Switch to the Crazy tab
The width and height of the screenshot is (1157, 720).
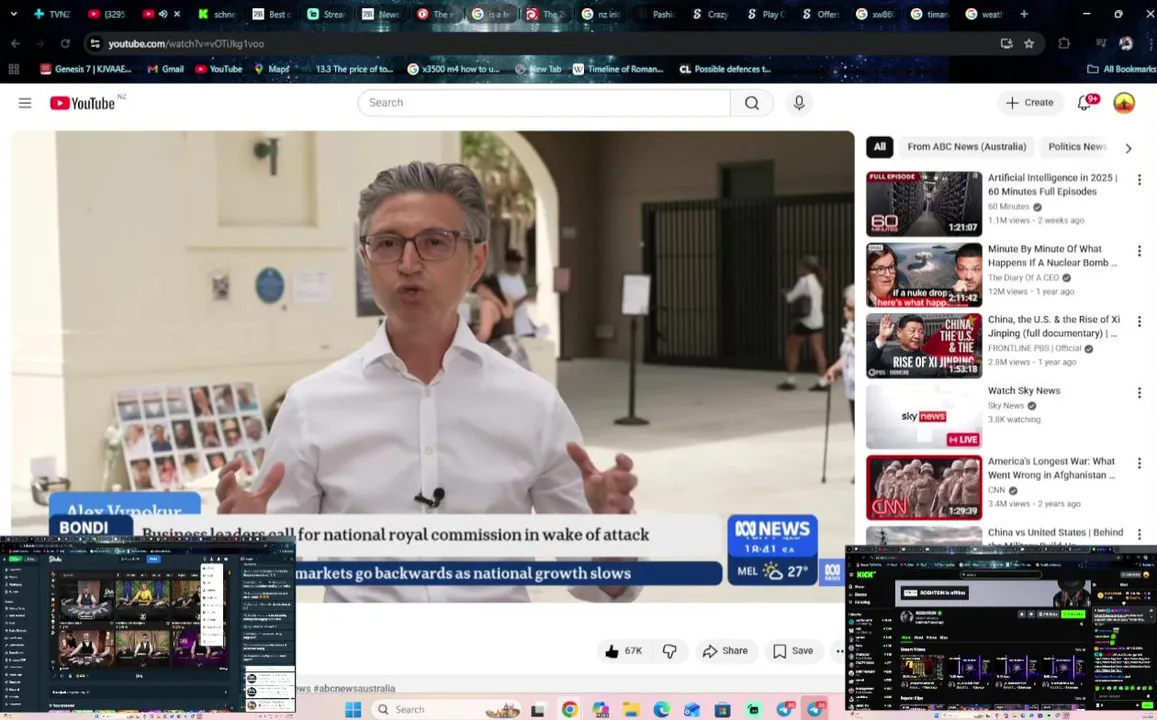[x=711, y=14]
